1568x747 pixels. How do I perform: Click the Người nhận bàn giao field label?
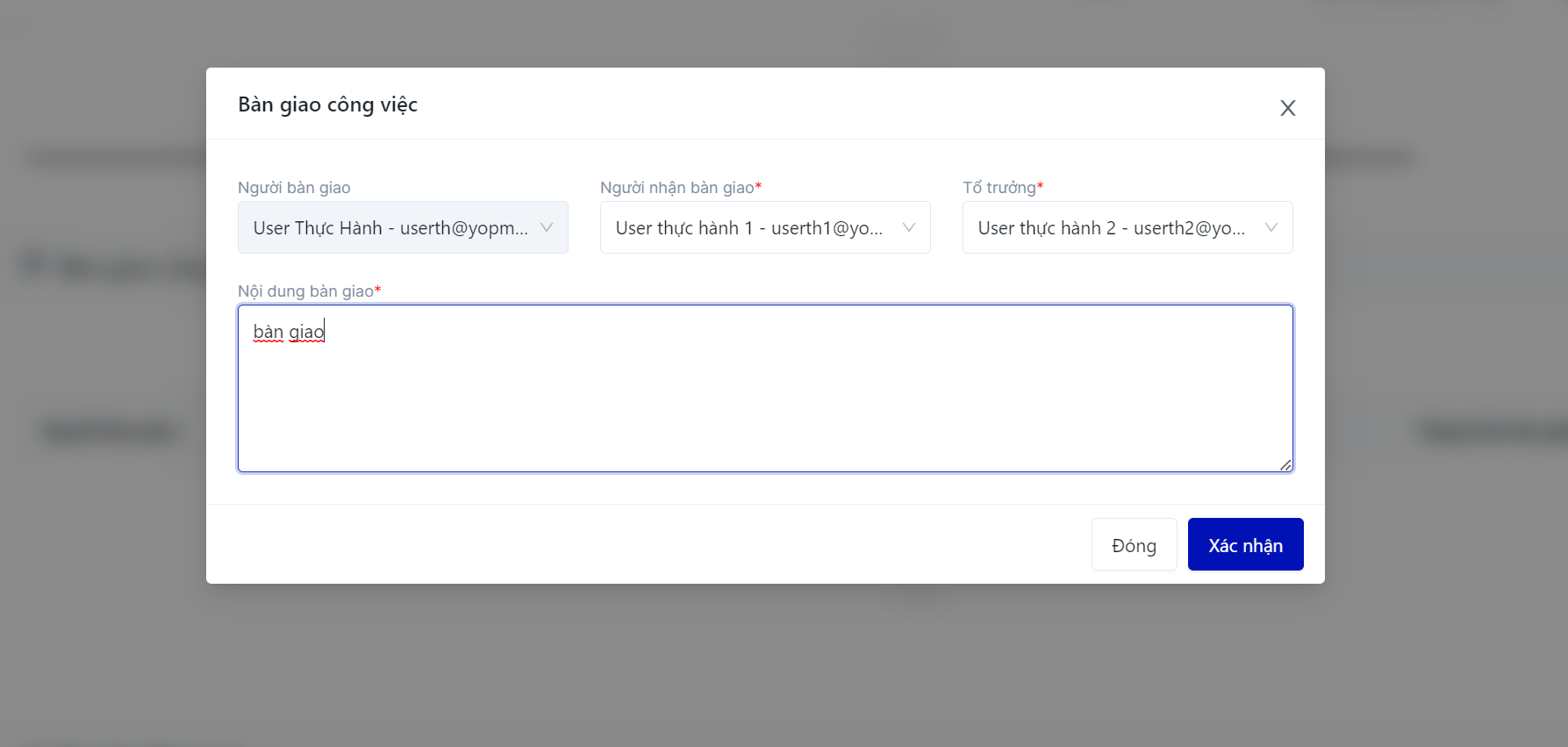pos(677,188)
